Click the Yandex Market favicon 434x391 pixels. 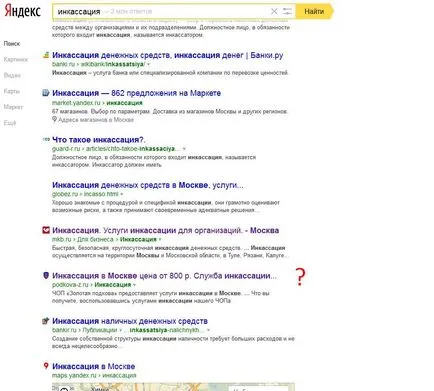(x=46, y=93)
